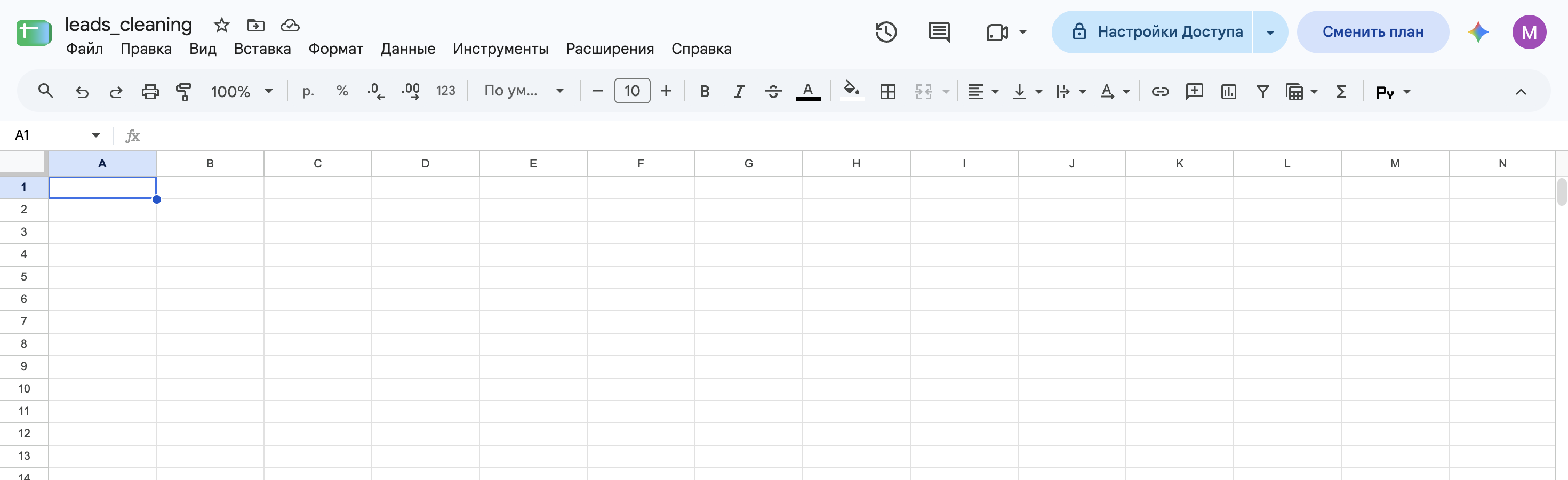Screen dimensions: 1568x480
Task: Open the Google Sheets home icon
Action: [x=34, y=33]
